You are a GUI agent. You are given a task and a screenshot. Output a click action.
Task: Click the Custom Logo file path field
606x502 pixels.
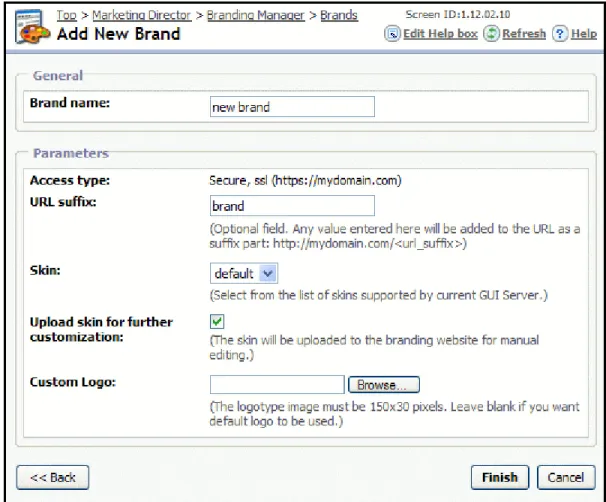[x=277, y=385]
